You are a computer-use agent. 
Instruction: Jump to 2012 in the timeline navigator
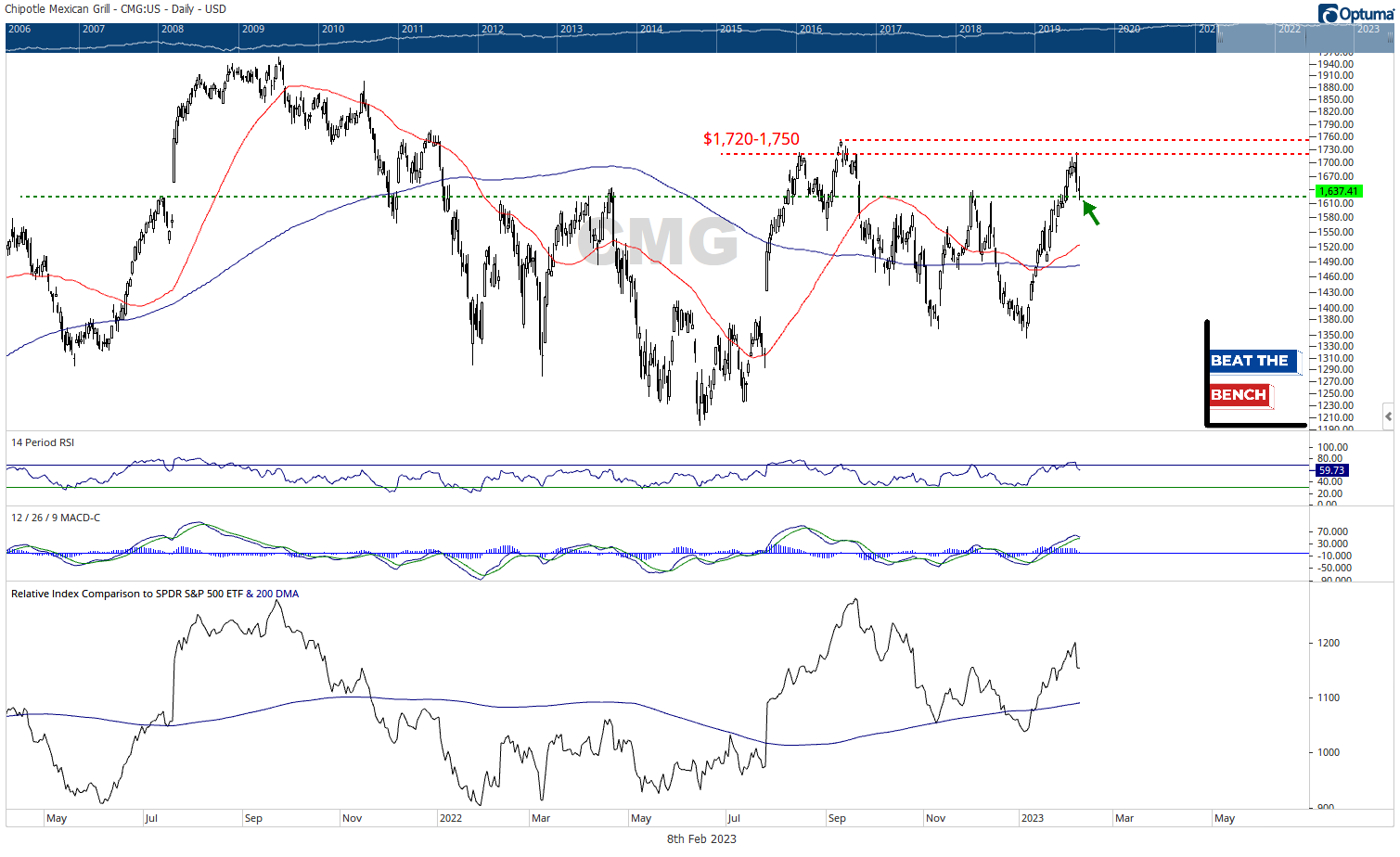click(493, 30)
